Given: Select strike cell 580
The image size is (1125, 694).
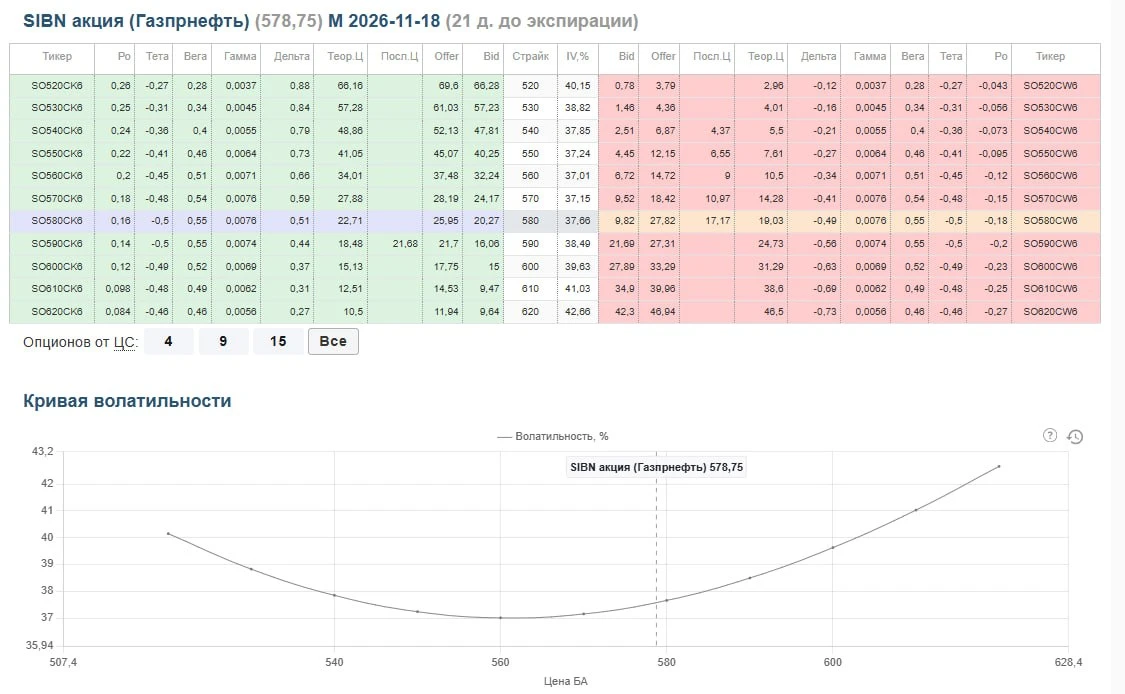Looking at the screenshot, I should [530, 221].
